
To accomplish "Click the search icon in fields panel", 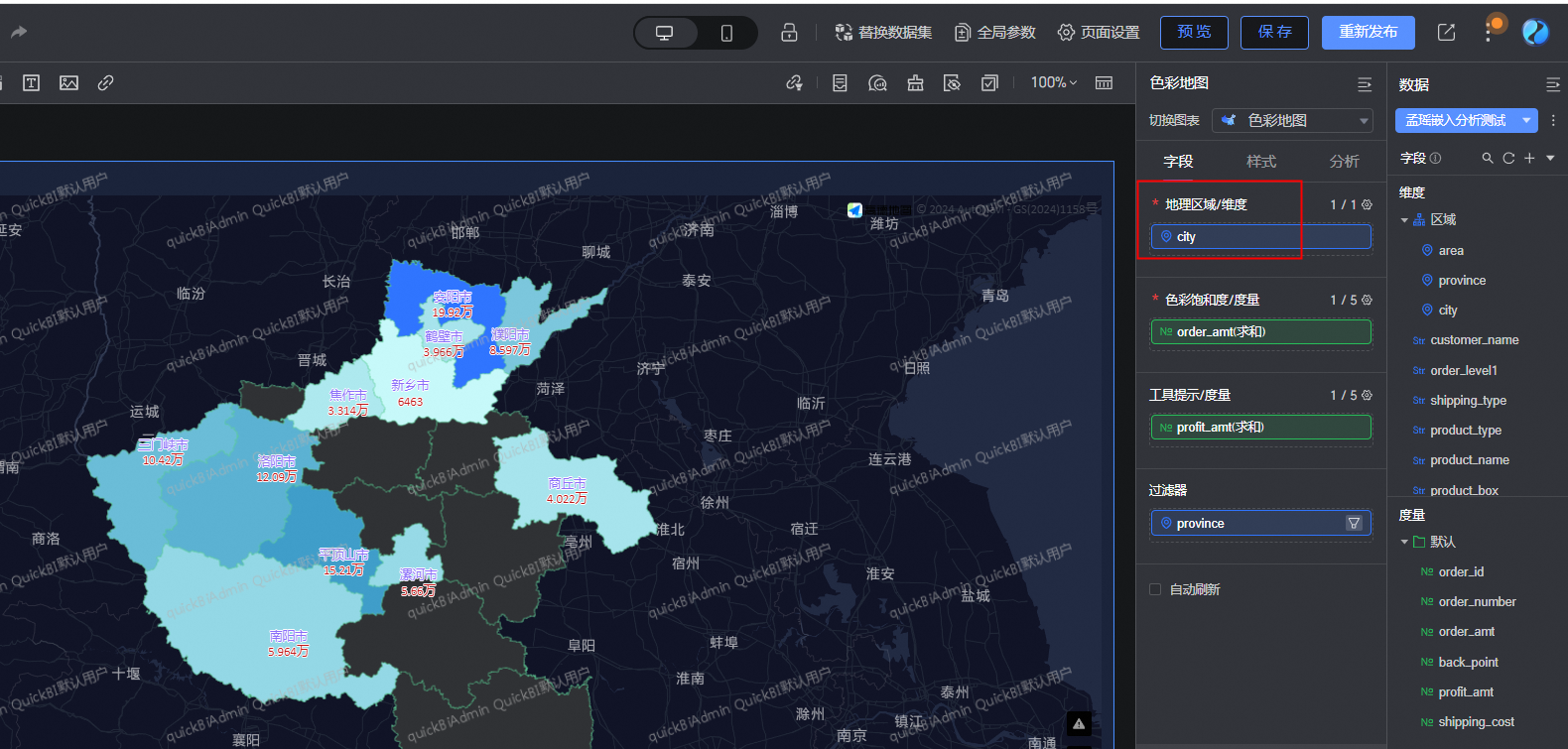I will [1487, 158].
